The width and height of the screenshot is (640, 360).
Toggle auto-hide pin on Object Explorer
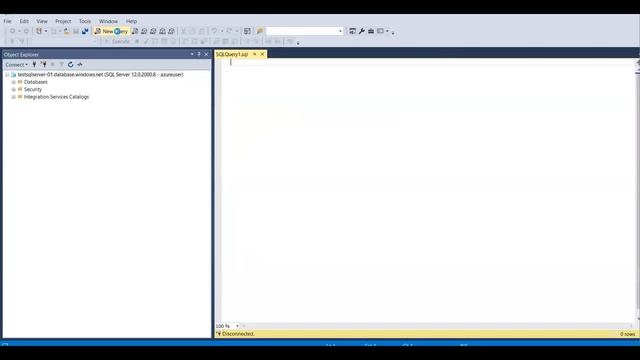coord(199,54)
